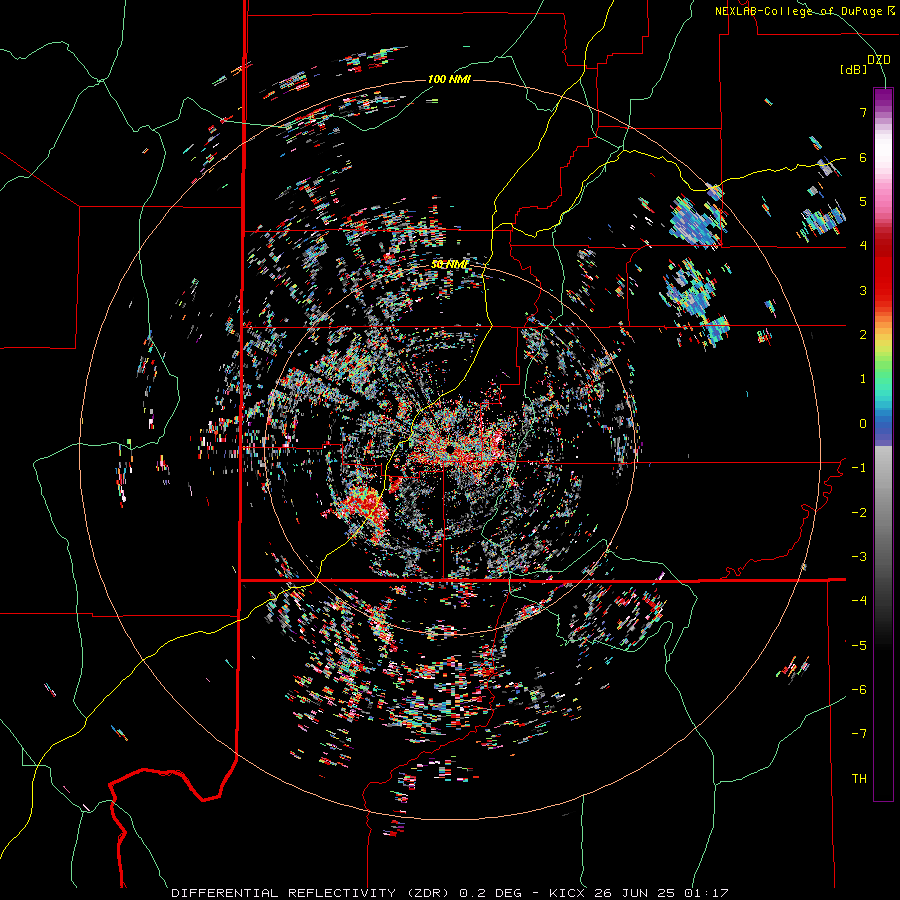Click the 5 dB label on color scale

[x=863, y=201]
